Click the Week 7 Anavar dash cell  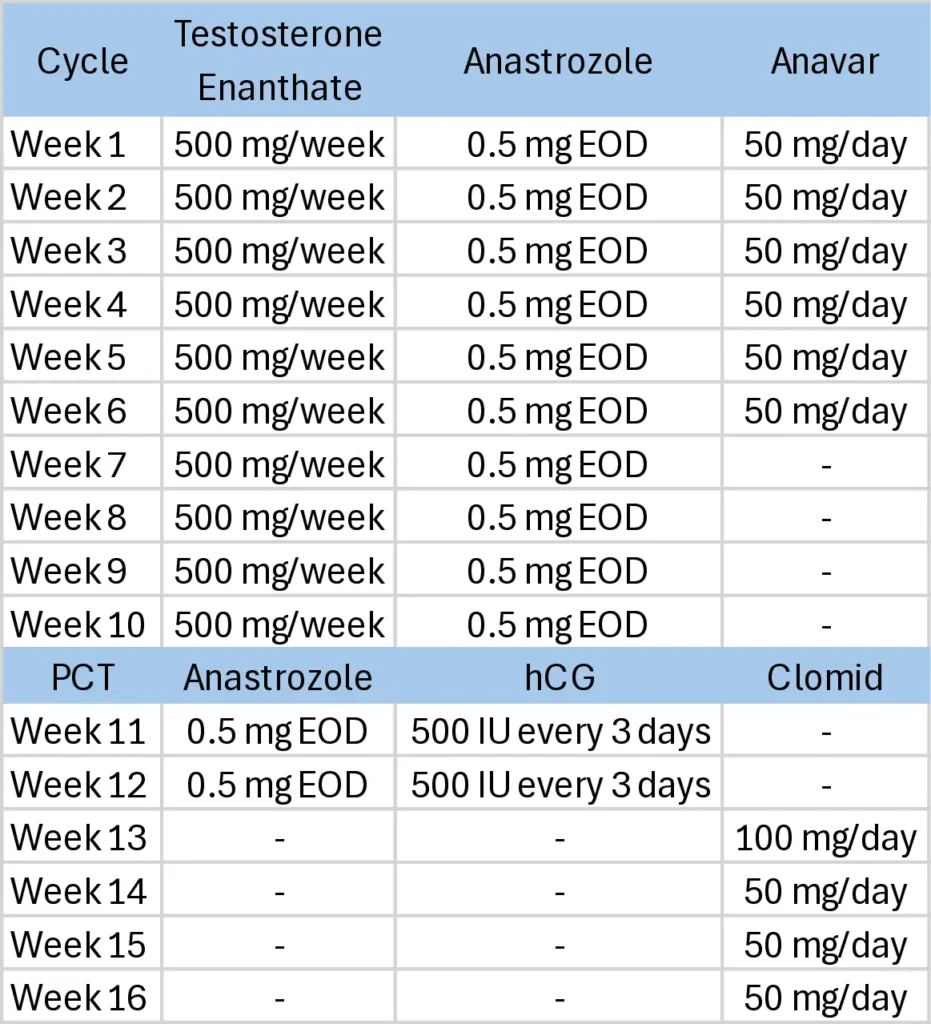click(x=825, y=464)
